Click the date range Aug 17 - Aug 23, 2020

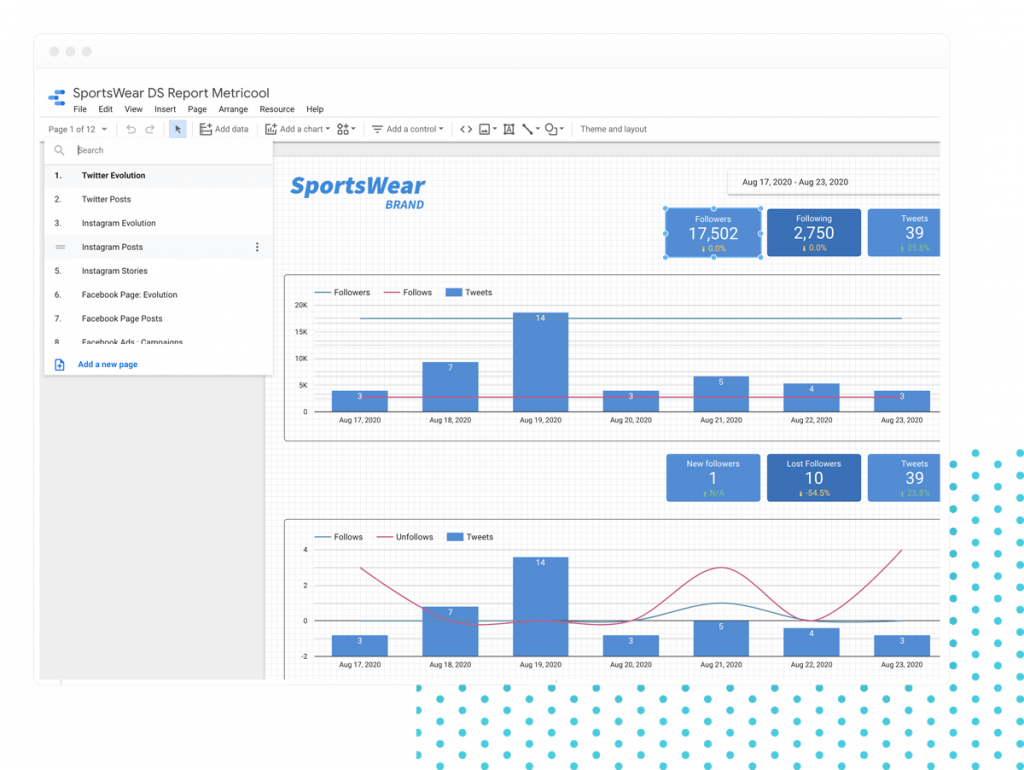click(x=833, y=182)
